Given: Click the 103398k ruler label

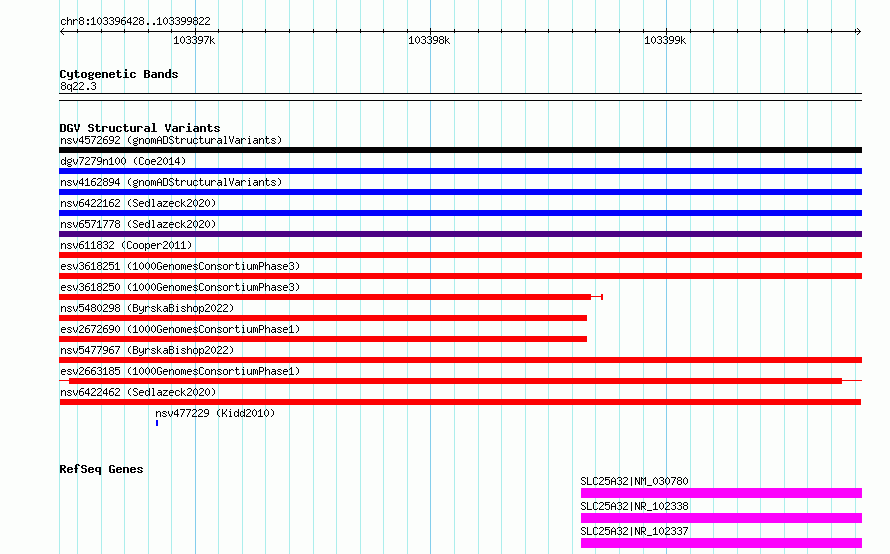Looking at the screenshot, I should click(x=429, y=40).
